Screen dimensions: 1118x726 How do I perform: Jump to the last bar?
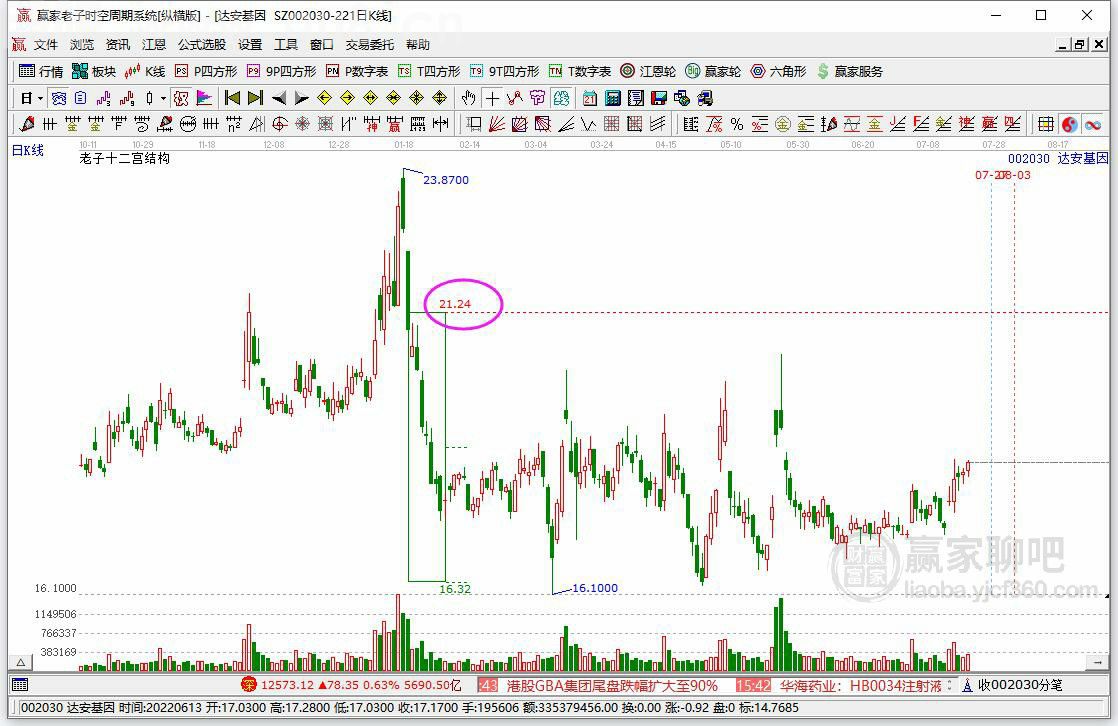[255, 98]
